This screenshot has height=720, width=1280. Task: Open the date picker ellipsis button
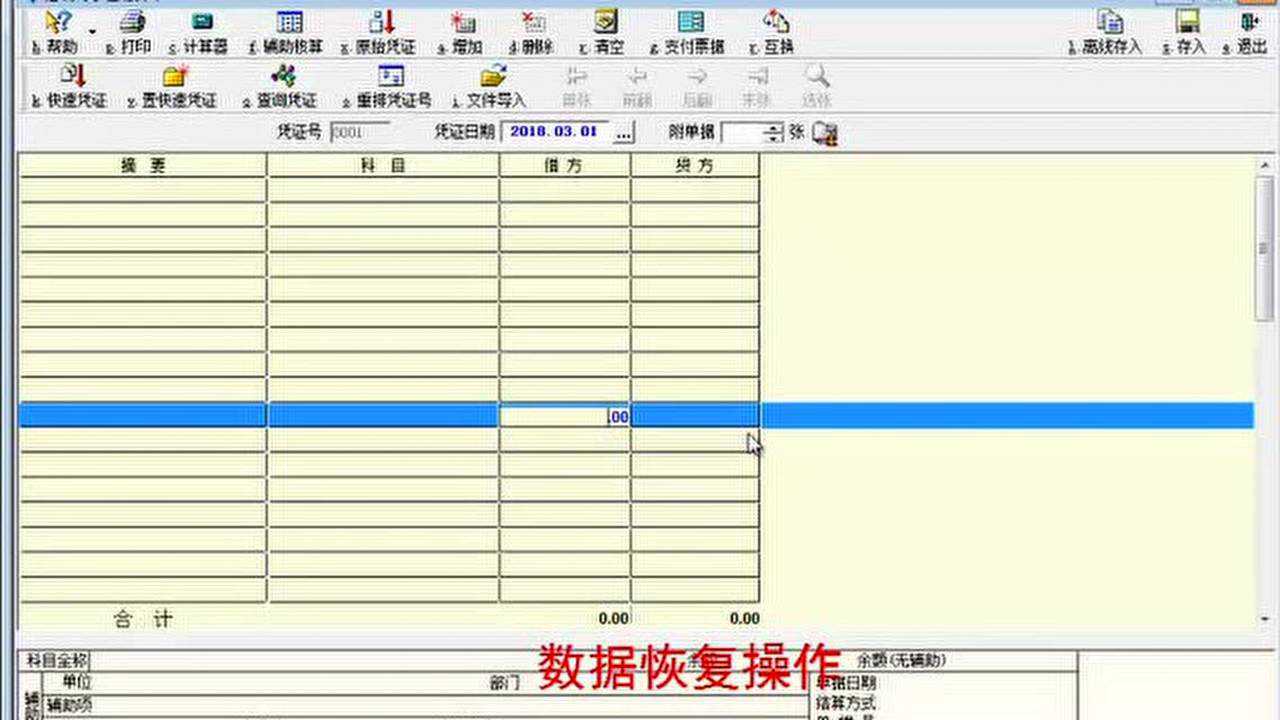(623, 132)
